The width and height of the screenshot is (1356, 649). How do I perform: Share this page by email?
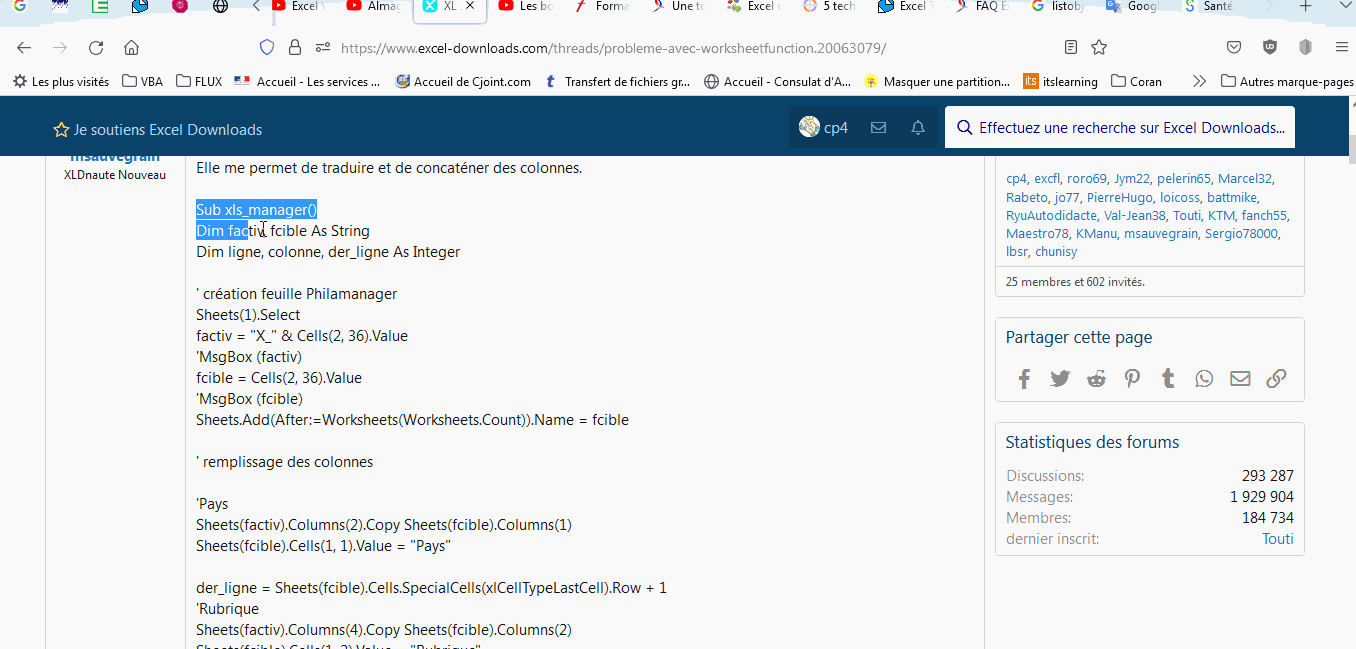click(1240, 378)
